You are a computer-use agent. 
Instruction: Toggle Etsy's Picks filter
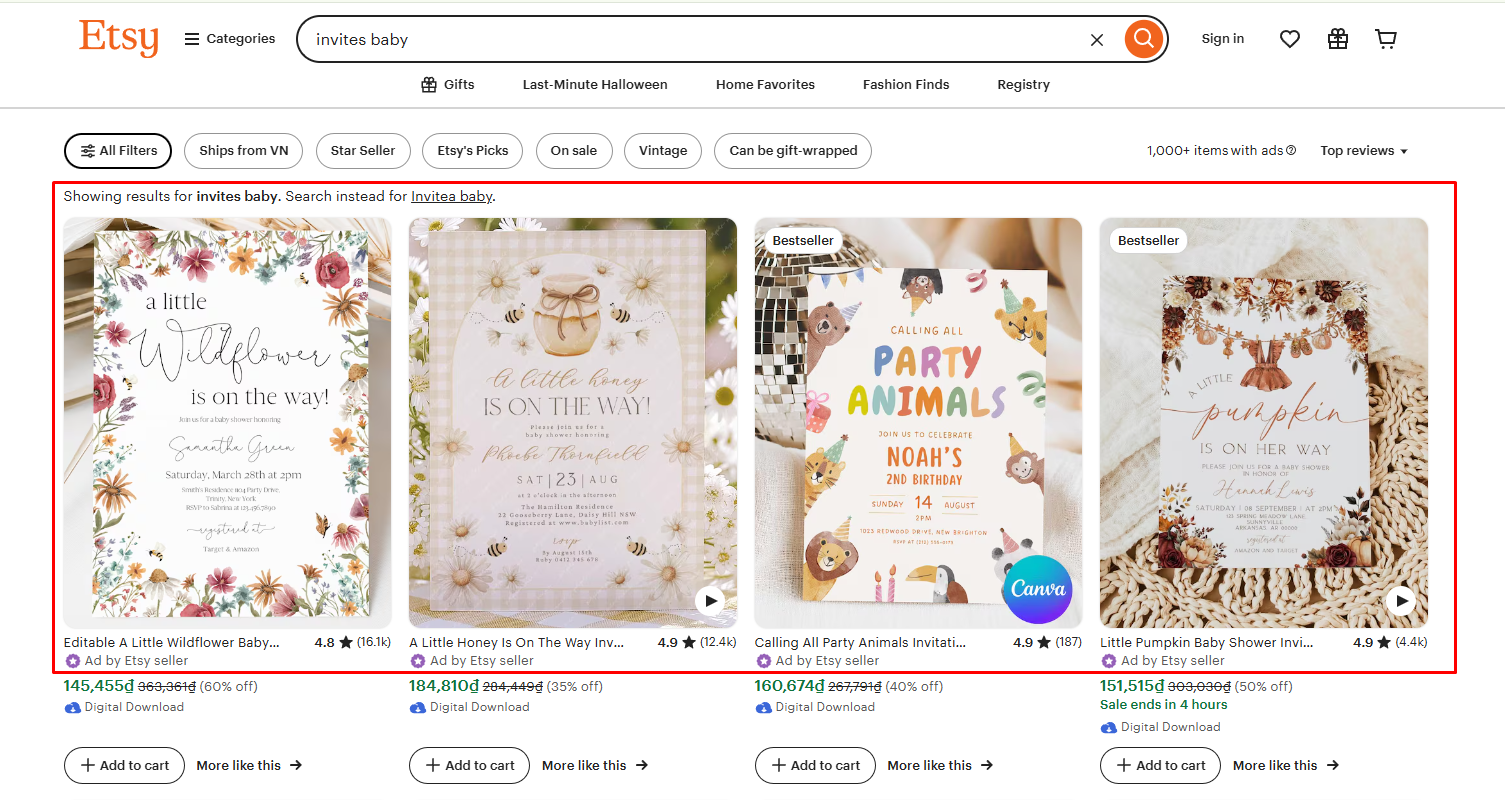473,151
